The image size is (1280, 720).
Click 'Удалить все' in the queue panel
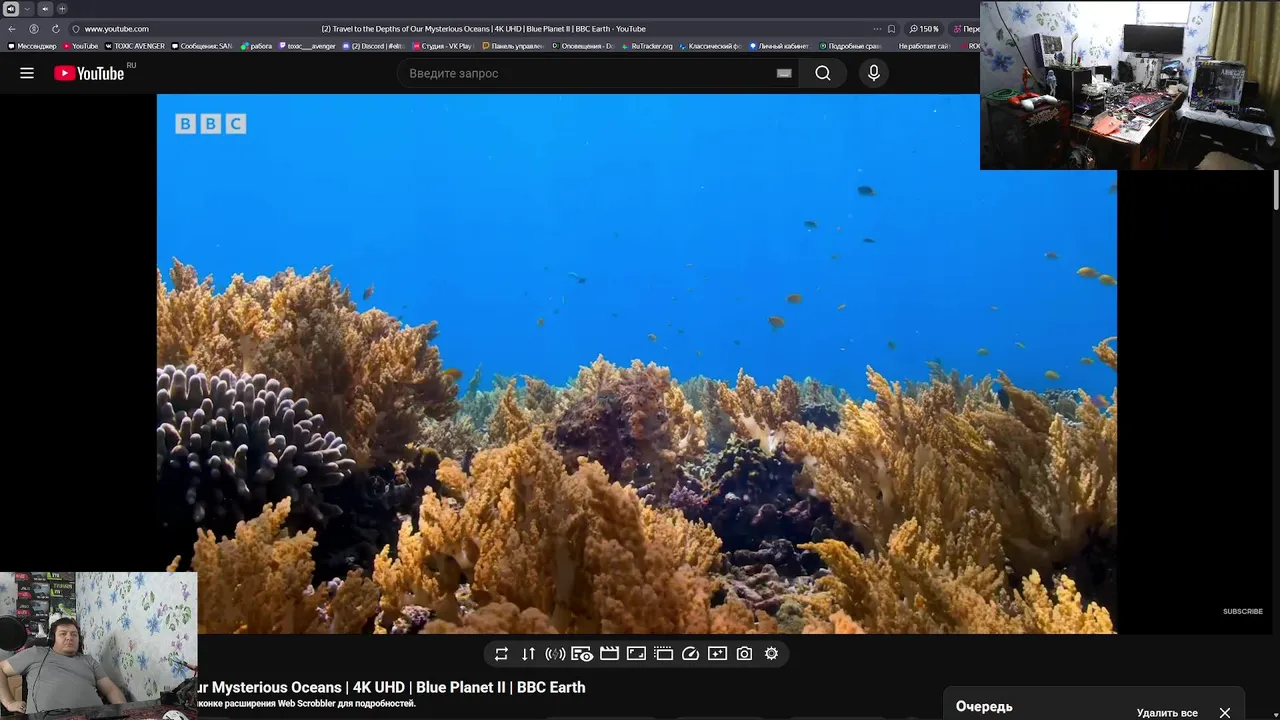(1167, 713)
